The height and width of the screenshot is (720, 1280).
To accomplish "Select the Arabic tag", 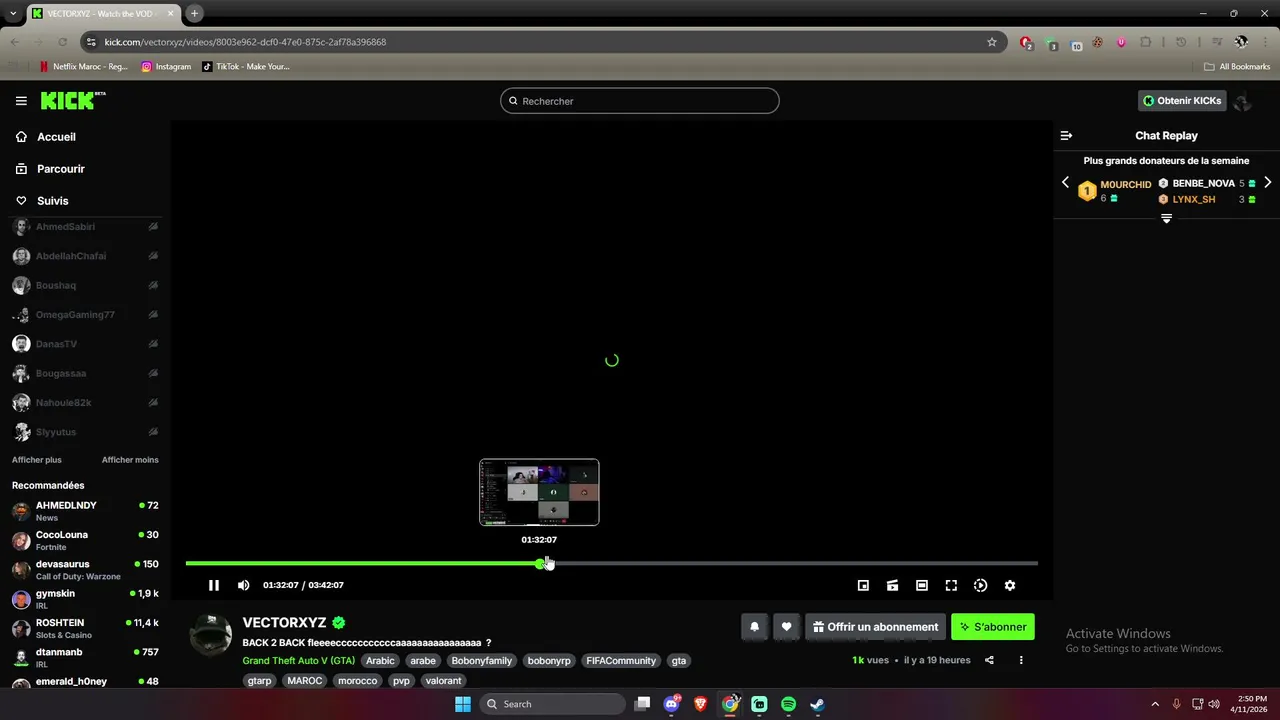I will coord(380,661).
